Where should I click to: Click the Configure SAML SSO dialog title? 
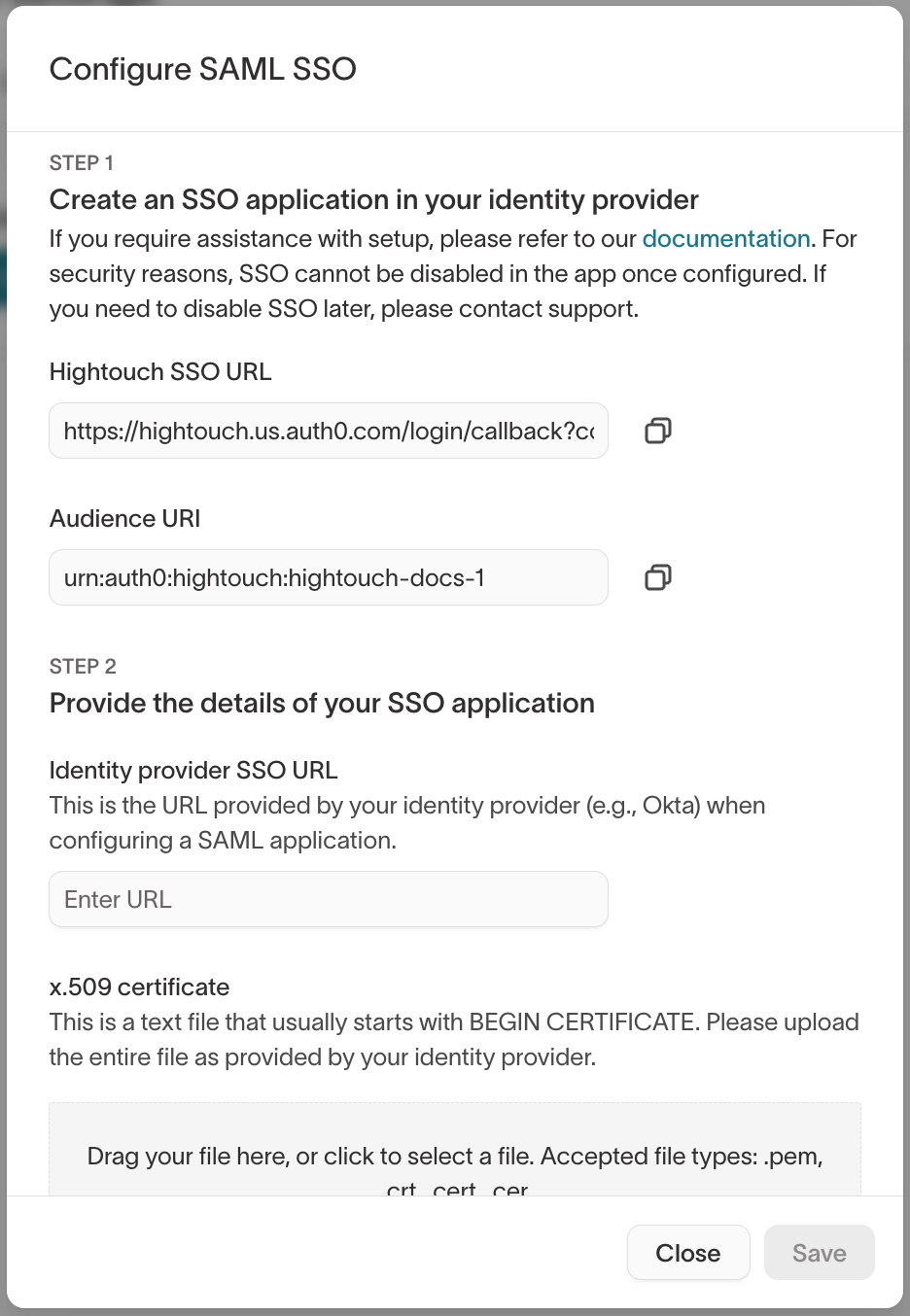tap(203, 69)
